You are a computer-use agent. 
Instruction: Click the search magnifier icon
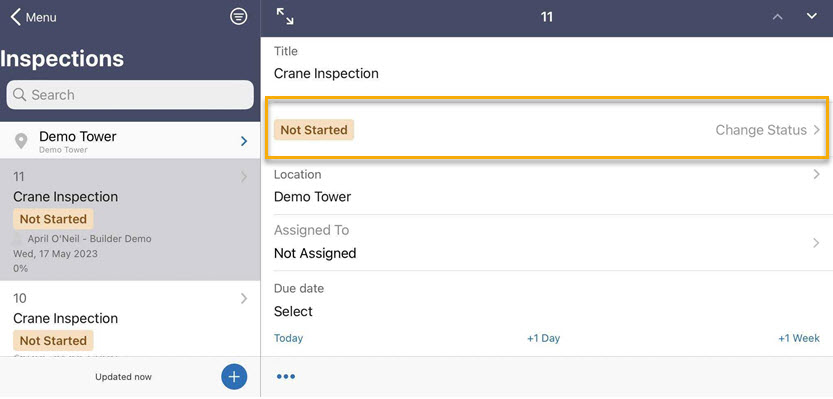click(20, 95)
